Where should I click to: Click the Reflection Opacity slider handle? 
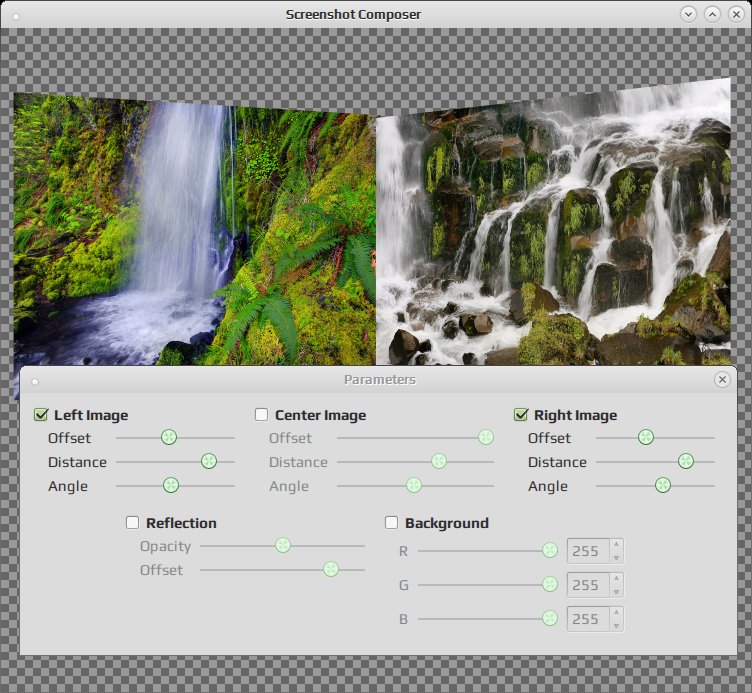coord(283,545)
